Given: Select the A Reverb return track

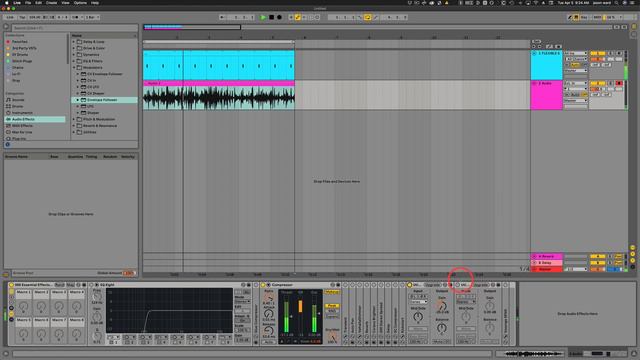Looking at the screenshot, I should click(547, 256).
